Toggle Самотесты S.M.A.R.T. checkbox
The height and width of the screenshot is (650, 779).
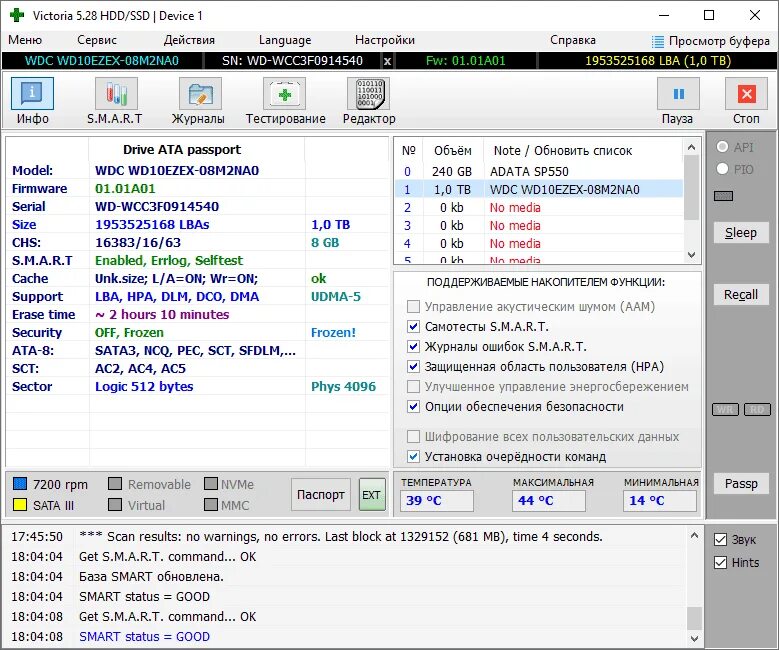point(413,326)
